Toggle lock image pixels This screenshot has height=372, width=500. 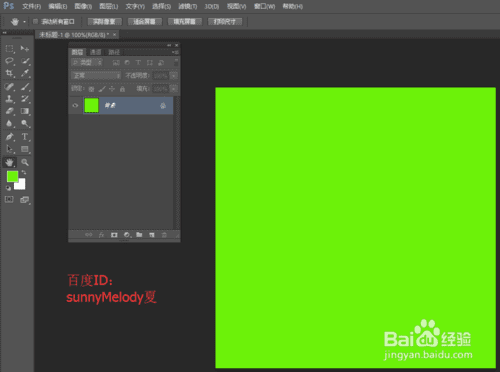pyautogui.click(x=102, y=89)
